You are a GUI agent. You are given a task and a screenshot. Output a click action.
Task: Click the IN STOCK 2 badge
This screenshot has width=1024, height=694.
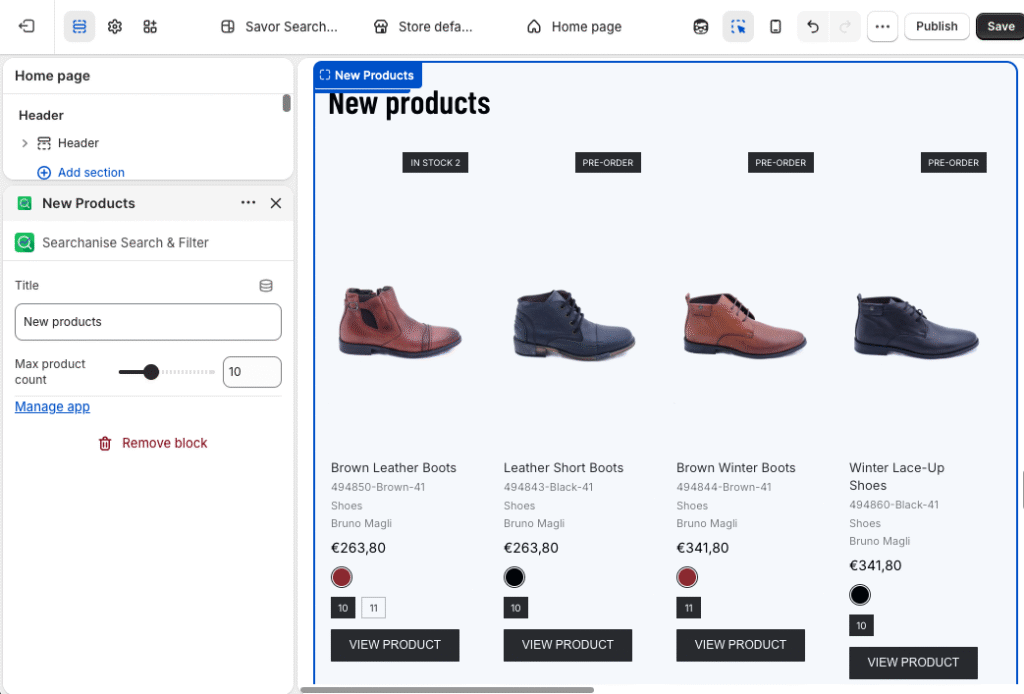[x=435, y=163]
